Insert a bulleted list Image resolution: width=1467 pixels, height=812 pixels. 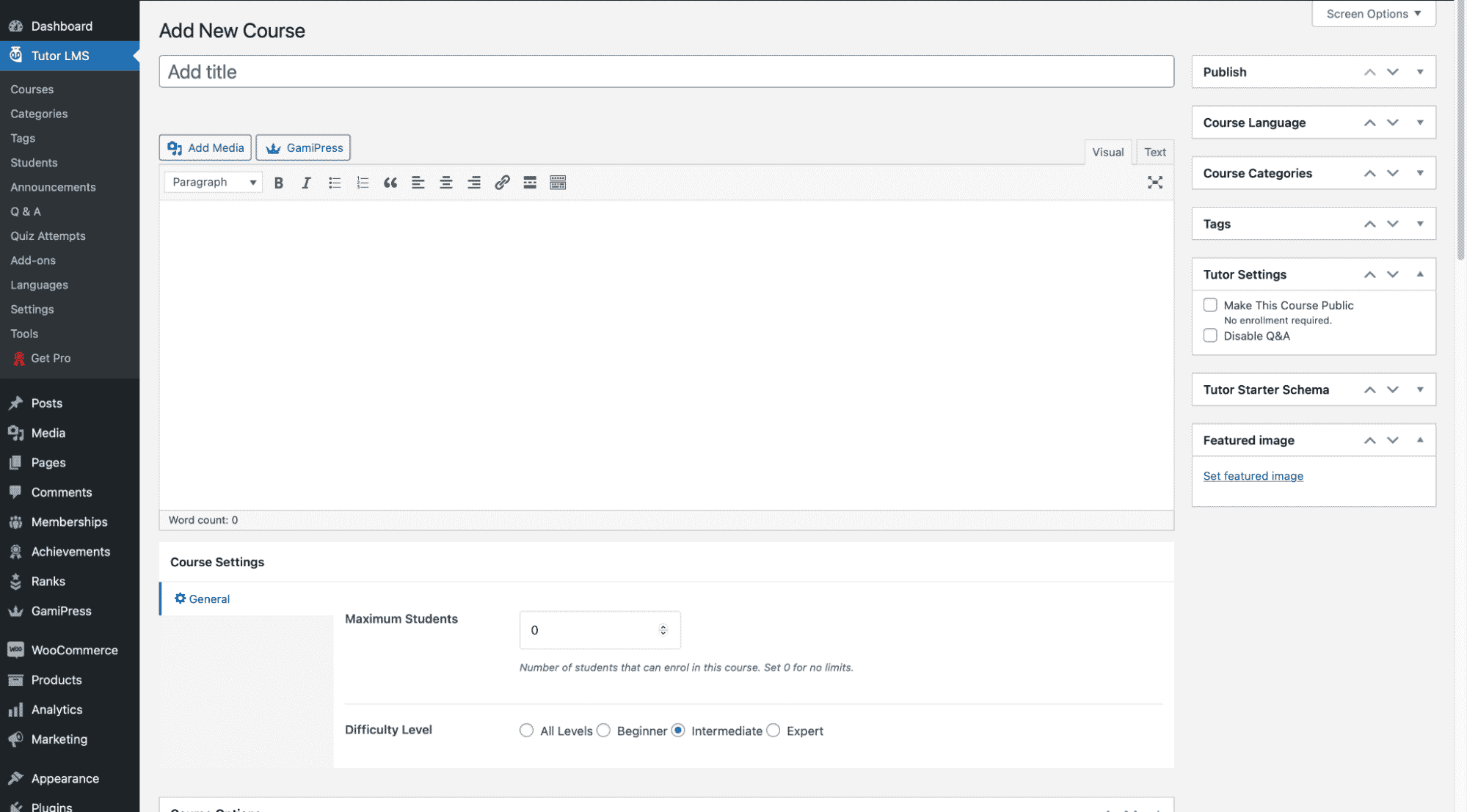pyautogui.click(x=335, y=182)
